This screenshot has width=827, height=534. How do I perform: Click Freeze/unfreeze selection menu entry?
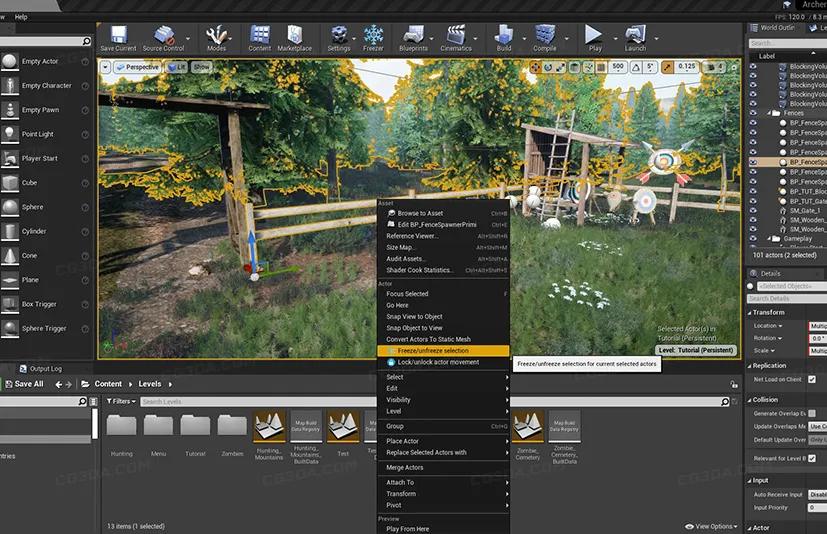click(443, 351)
